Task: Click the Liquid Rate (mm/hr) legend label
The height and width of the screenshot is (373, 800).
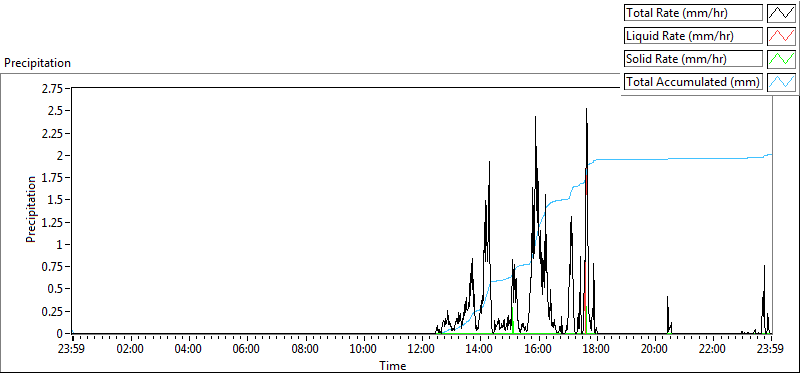Action: point(693,36)
